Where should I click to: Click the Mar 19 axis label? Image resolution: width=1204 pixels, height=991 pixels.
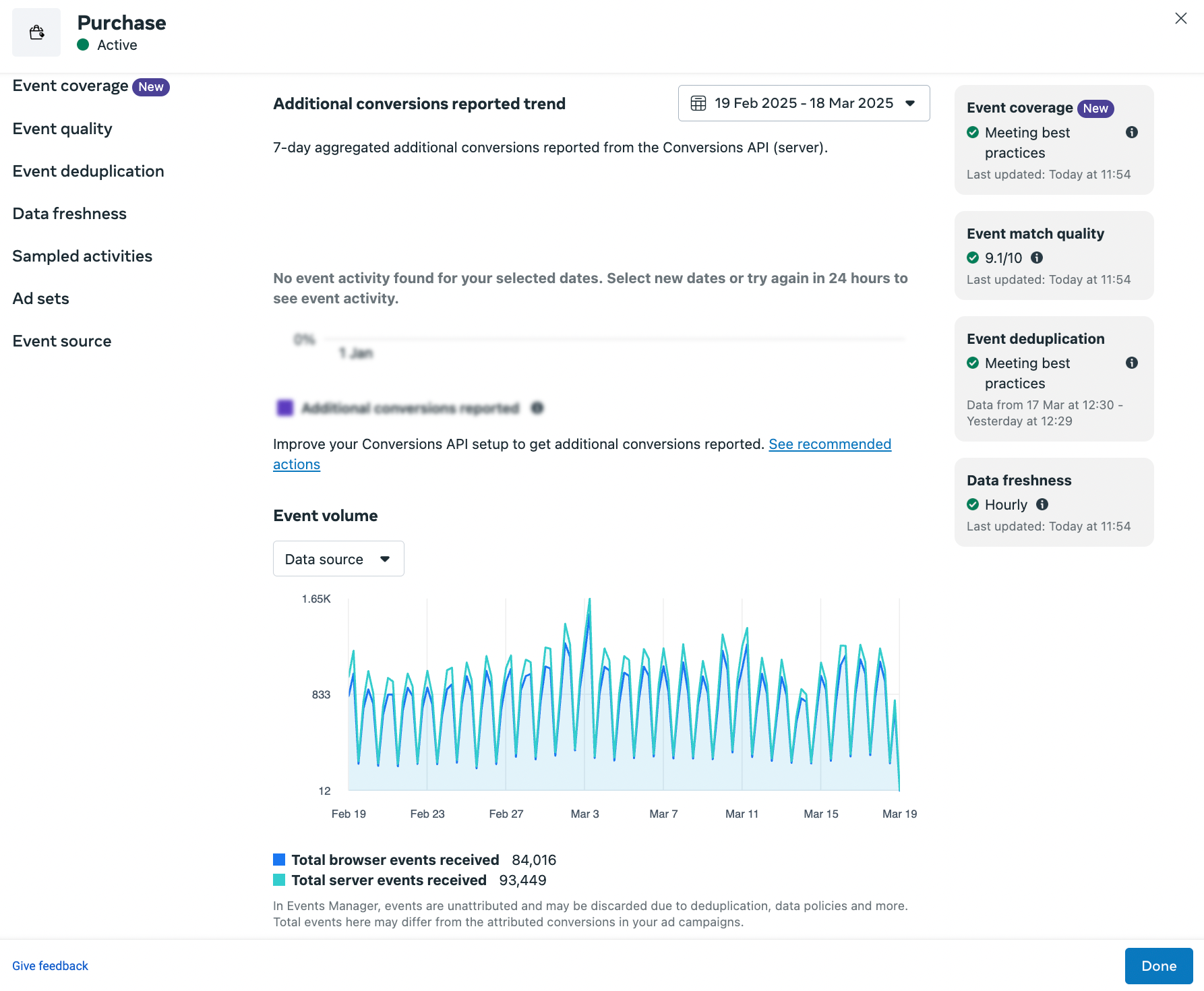[x=899, y=814]
